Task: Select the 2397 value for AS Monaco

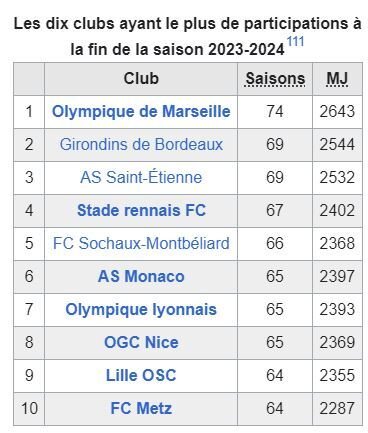Action: coord(337,277)
